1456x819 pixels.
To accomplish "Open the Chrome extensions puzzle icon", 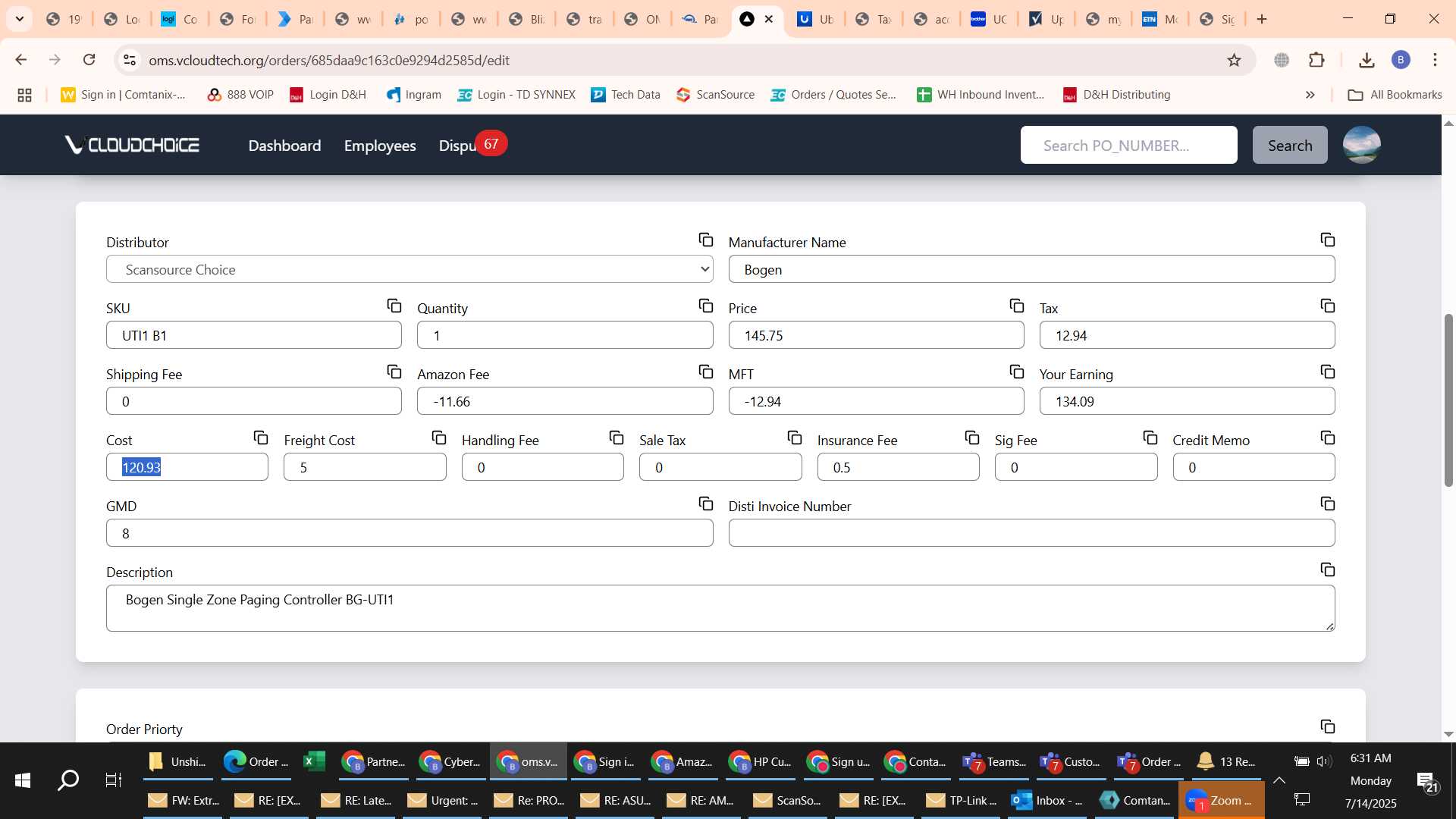I will pyautogui.click(x=1317, y=60).
